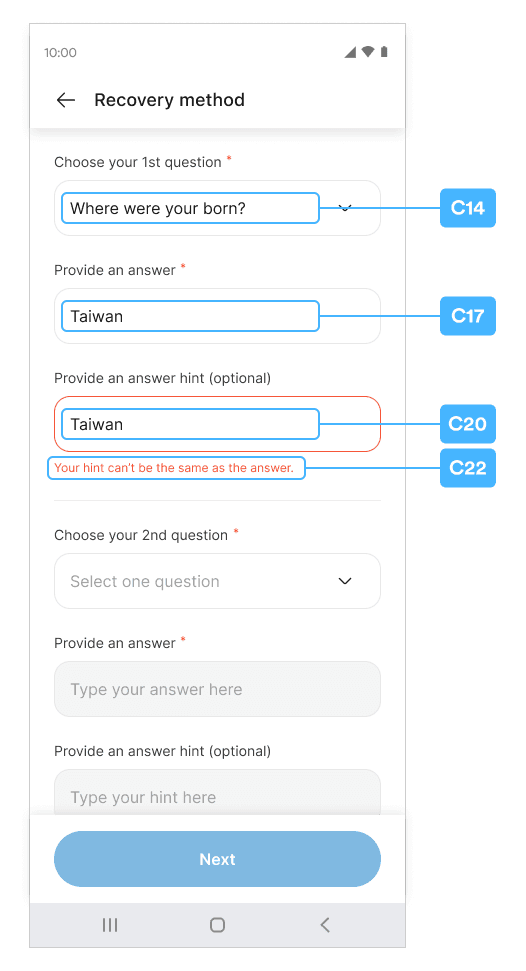Viewport: 526px width, 971px height.
Task: Tap the cellular signal icon
Action: (350, 52)
